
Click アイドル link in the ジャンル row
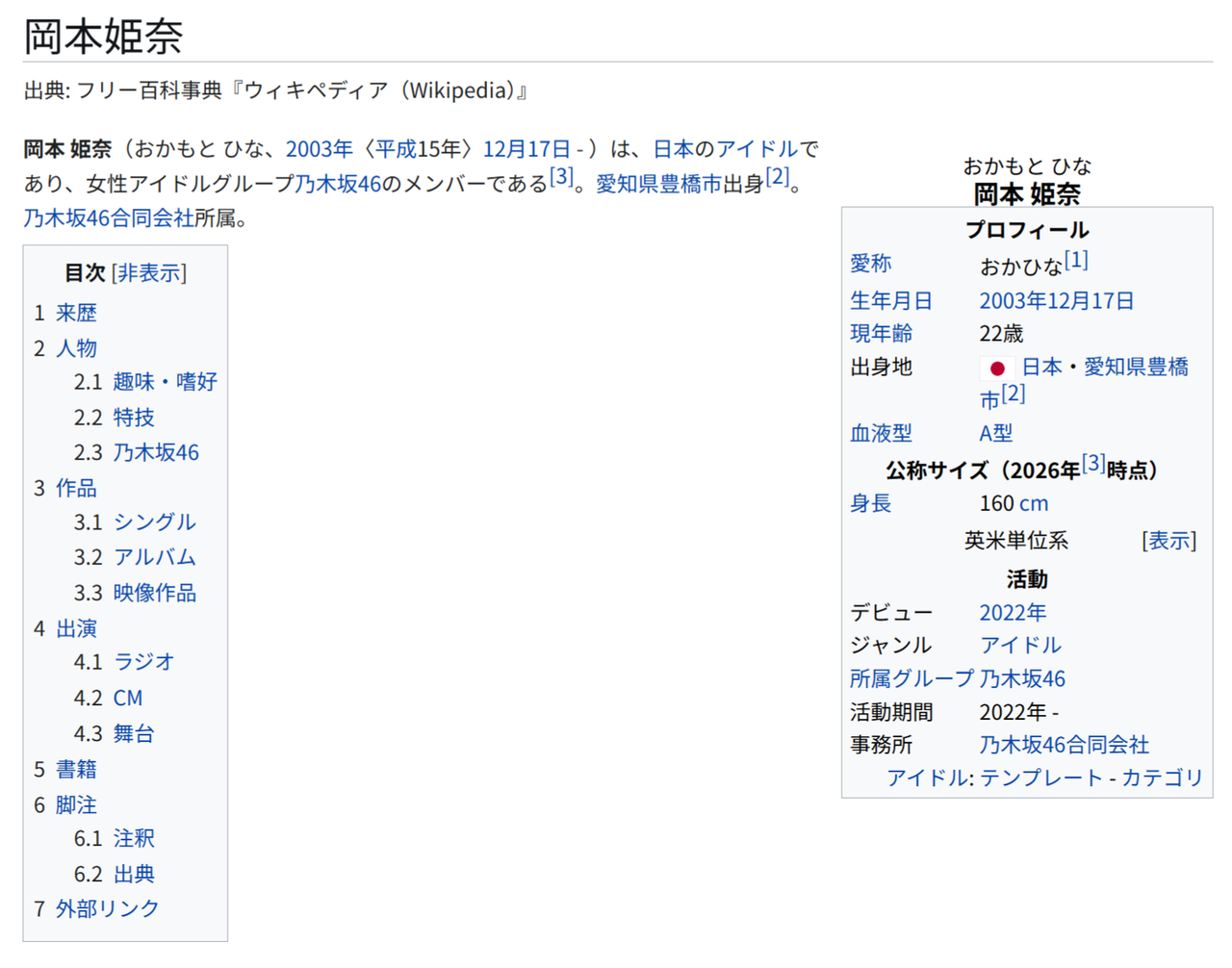(1020, 646)
